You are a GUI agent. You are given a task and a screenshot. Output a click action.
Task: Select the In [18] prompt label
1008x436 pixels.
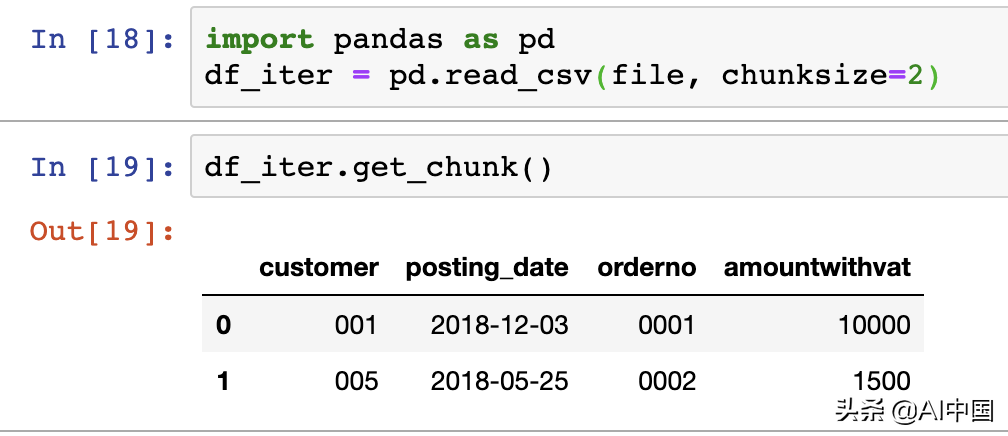103,39
